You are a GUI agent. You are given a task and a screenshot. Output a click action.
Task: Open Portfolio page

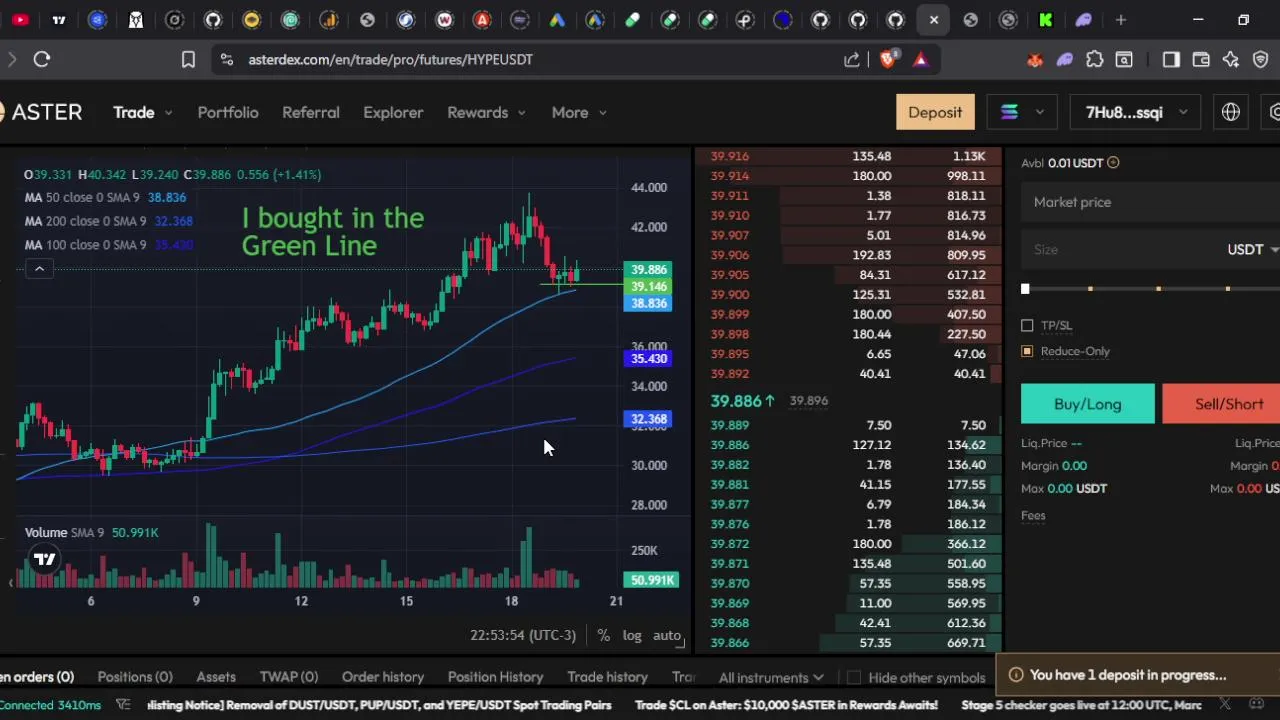228,112
